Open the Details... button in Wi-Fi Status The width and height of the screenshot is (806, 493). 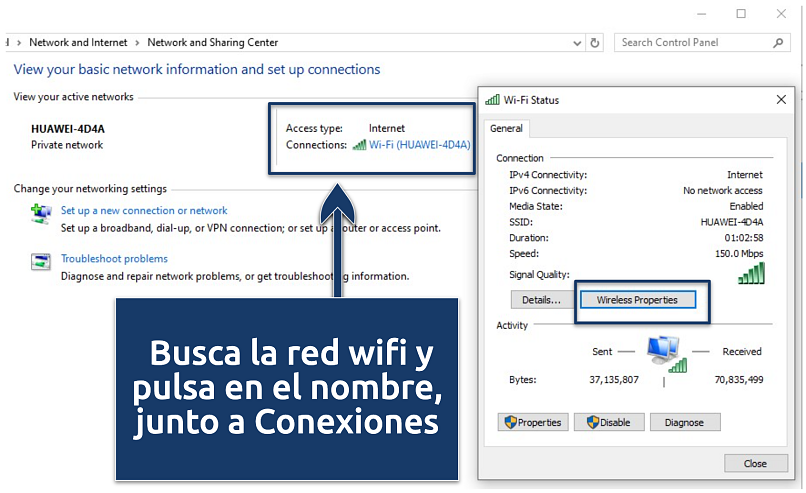(x=541, y=300)
